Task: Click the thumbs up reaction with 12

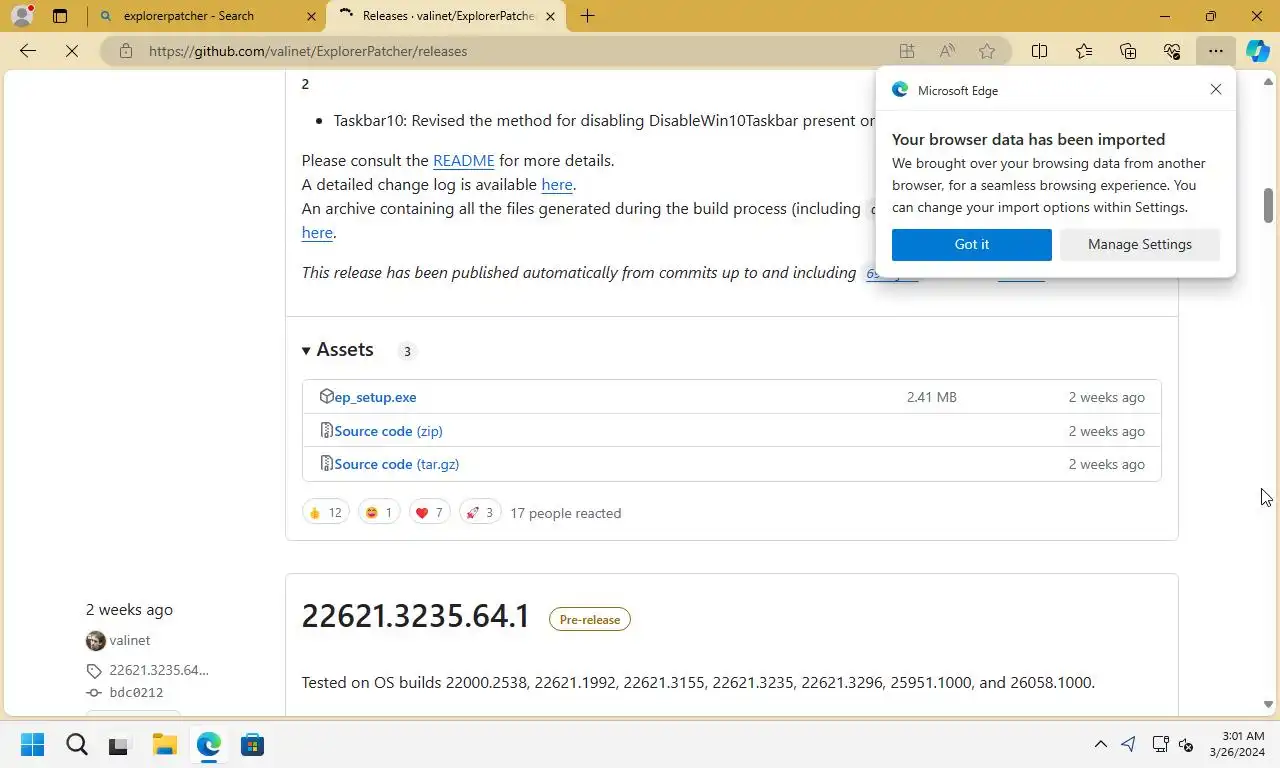Action: (326, 513)
